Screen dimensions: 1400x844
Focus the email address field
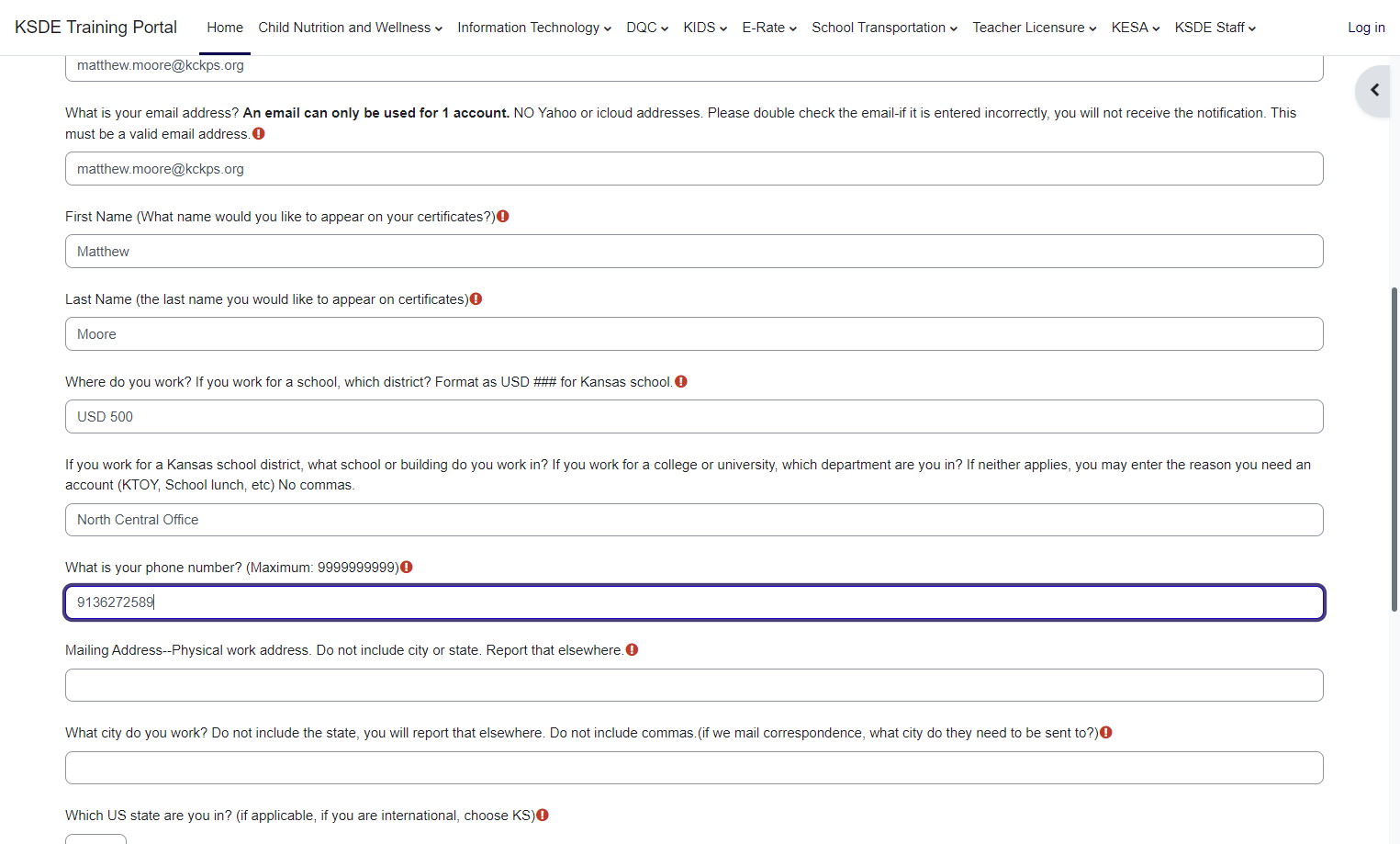click(694, 169)
